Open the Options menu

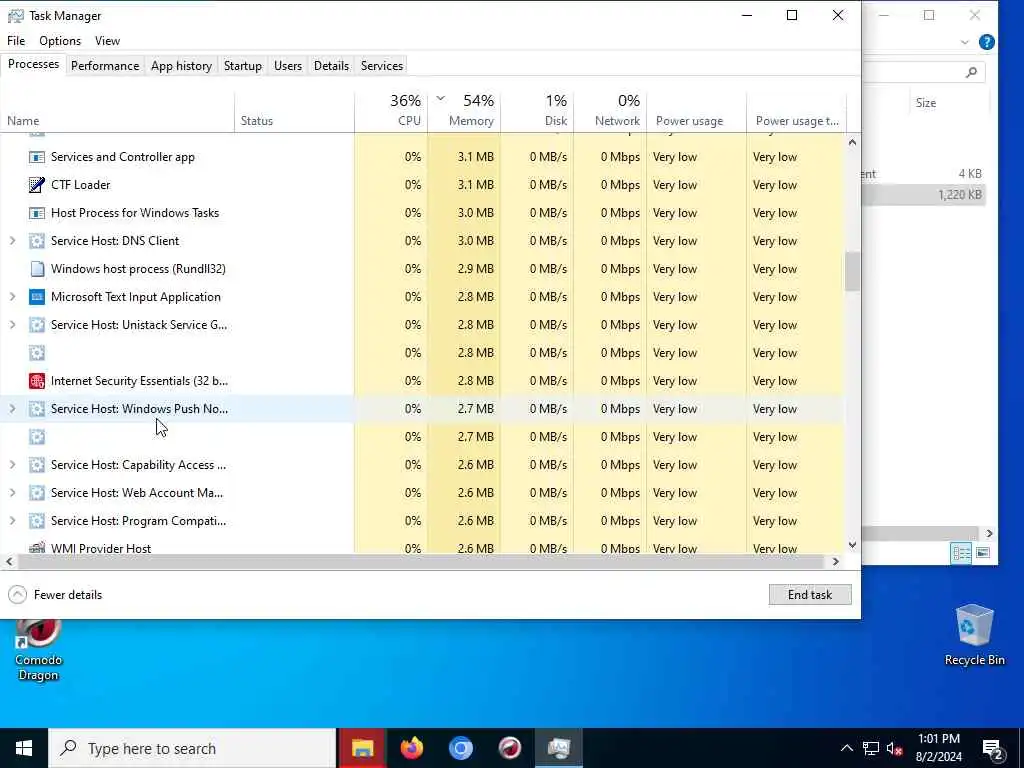pyautogui.click(x=60, y=40)
